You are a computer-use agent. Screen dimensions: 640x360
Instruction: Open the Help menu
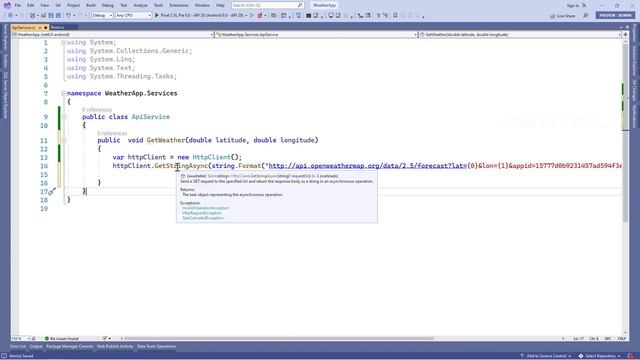220,5
